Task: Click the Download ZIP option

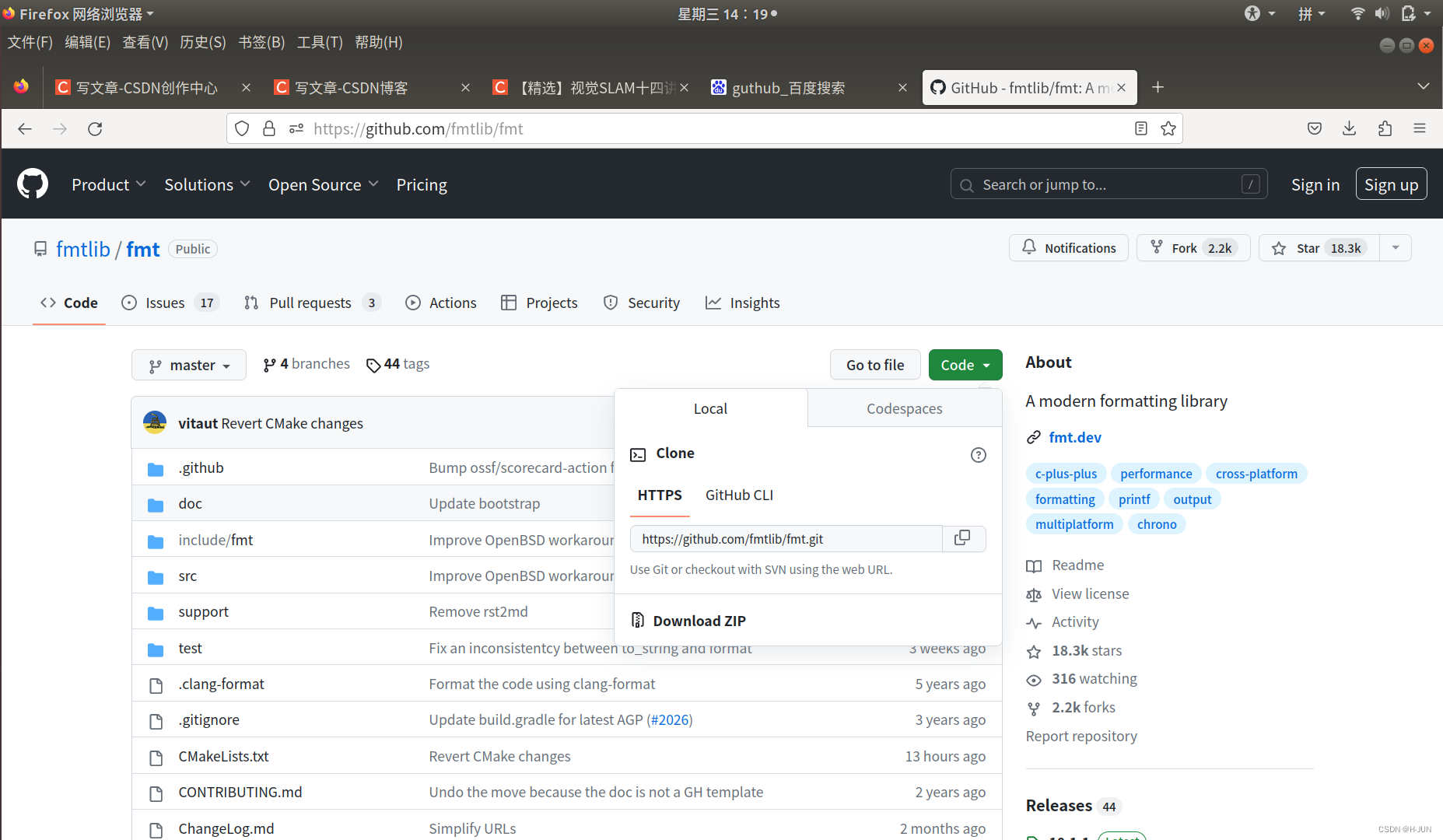Action: pyautogui.click(x=699, y=620)
